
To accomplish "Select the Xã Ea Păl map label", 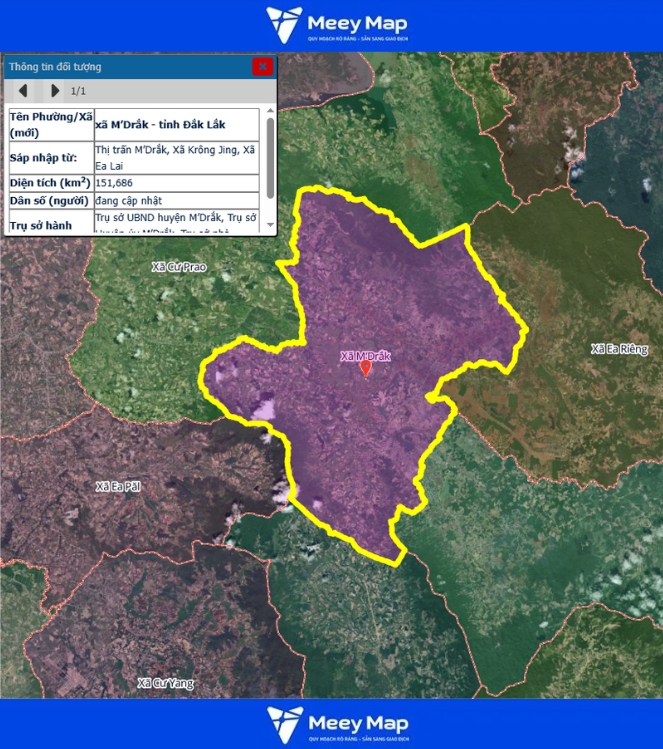I will point(118,486).
